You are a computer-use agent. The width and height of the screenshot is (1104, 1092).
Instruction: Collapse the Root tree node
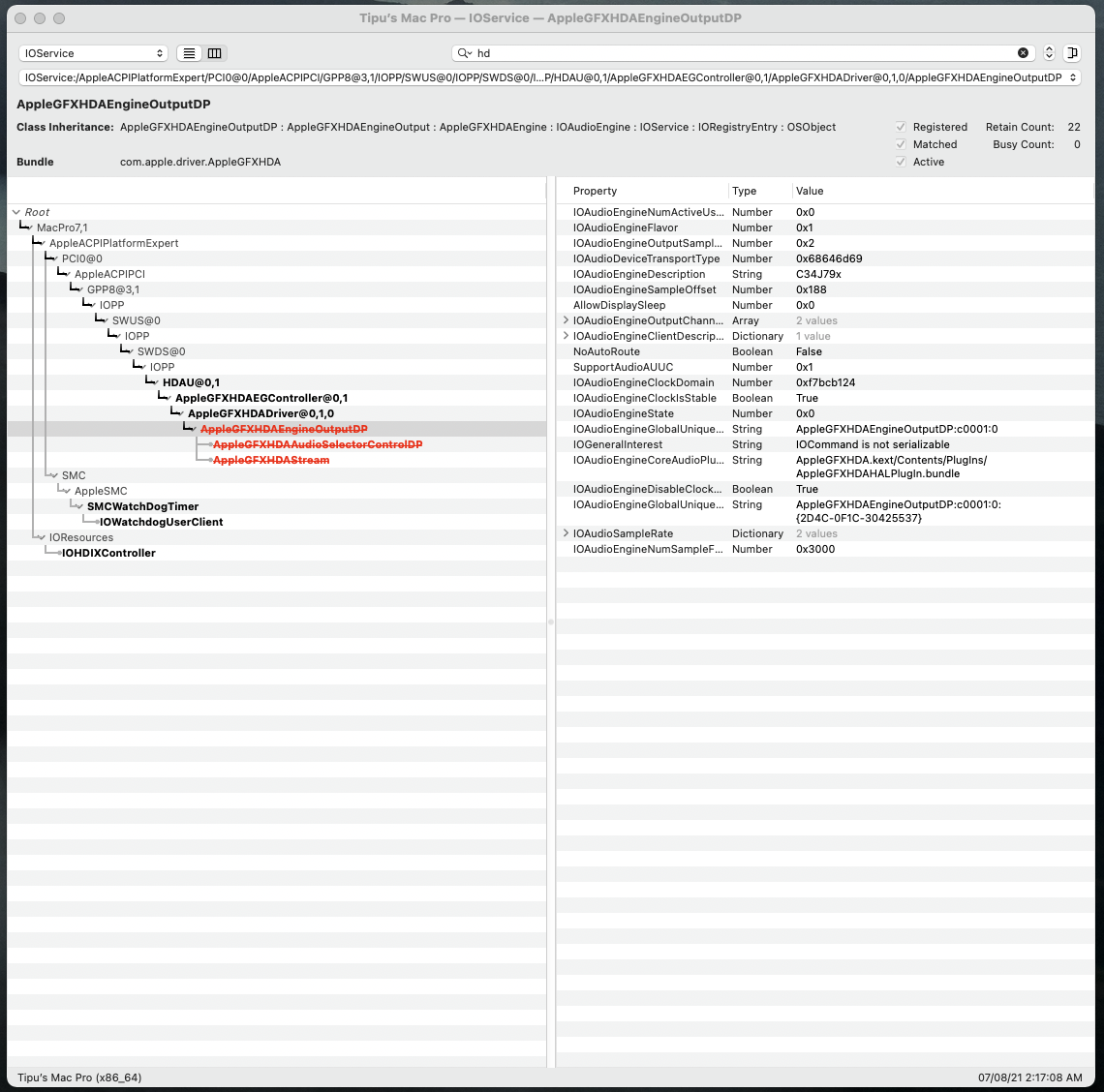(16, 212)
